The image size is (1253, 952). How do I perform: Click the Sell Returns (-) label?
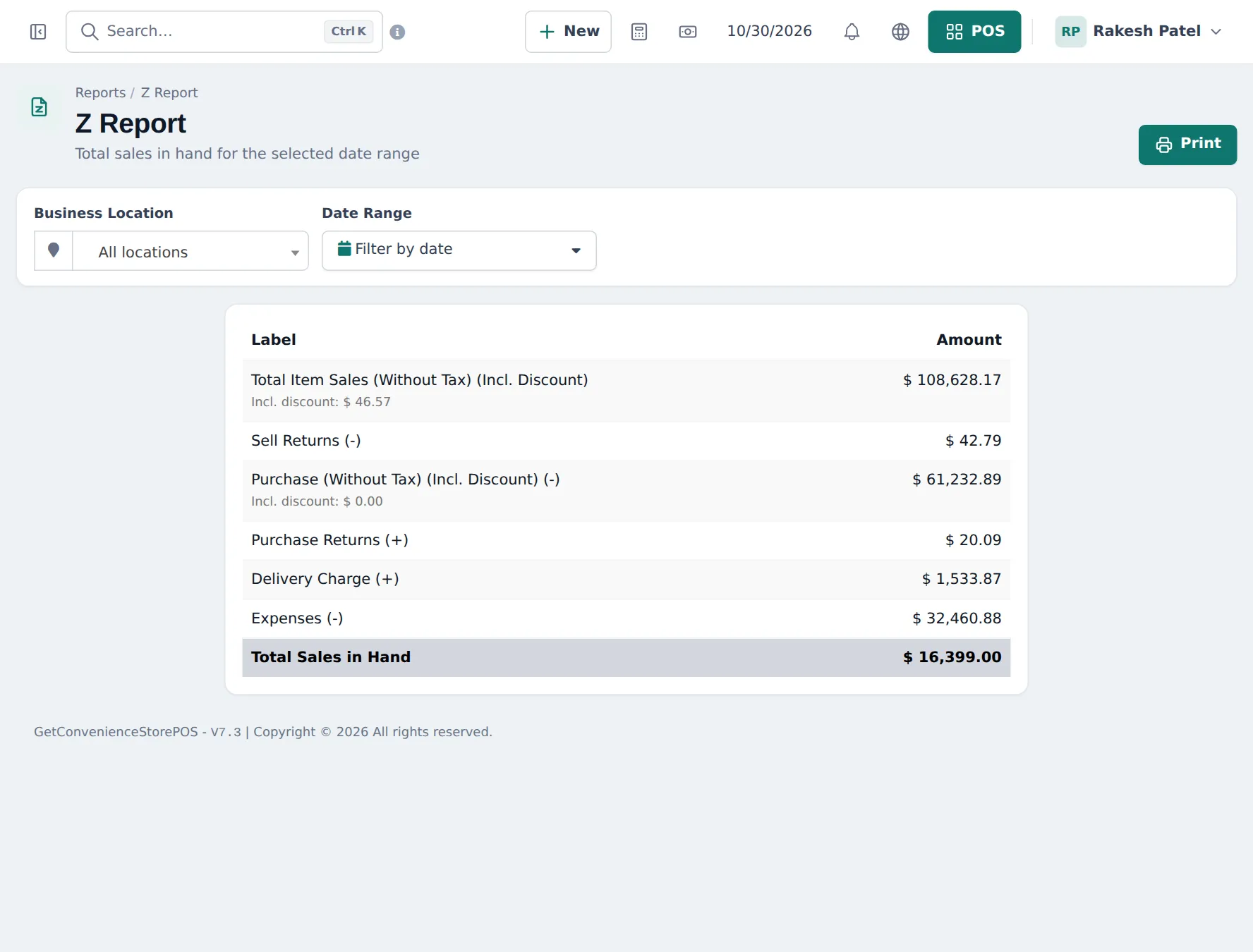pyautogui.click(x=305, y=440)
